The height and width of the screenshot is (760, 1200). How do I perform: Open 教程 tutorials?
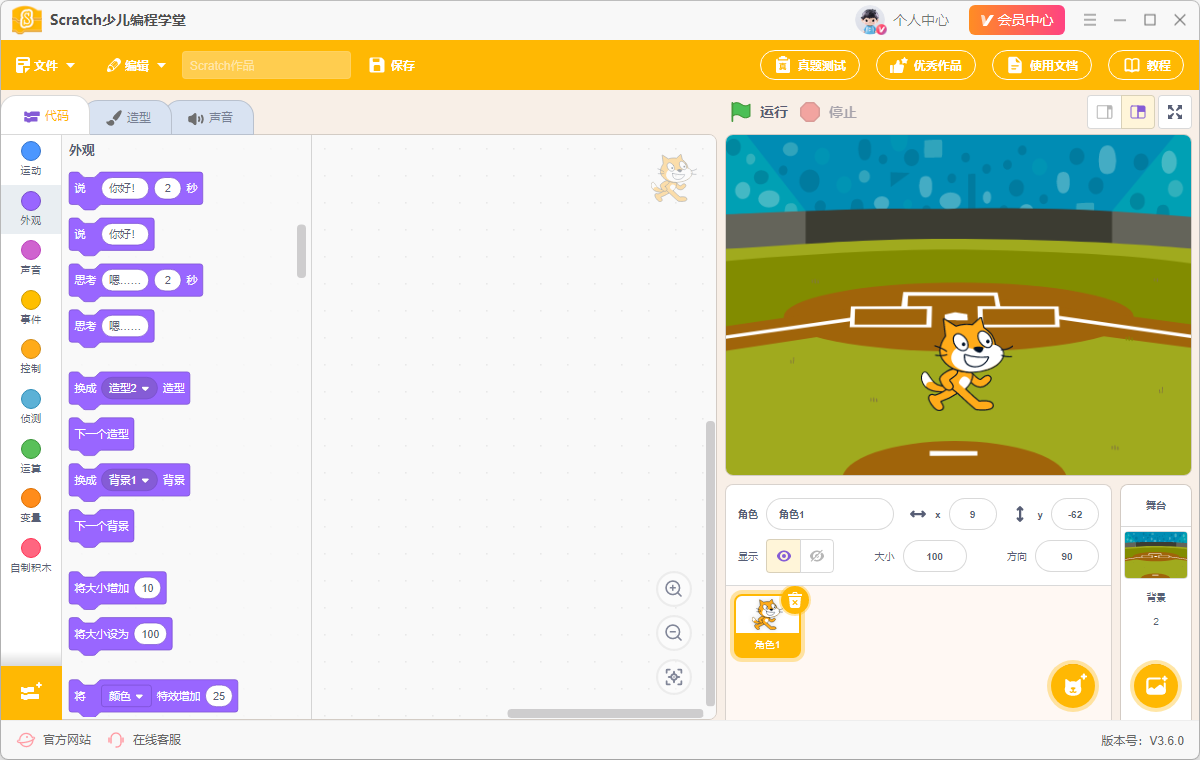(x=1146, y=65)
